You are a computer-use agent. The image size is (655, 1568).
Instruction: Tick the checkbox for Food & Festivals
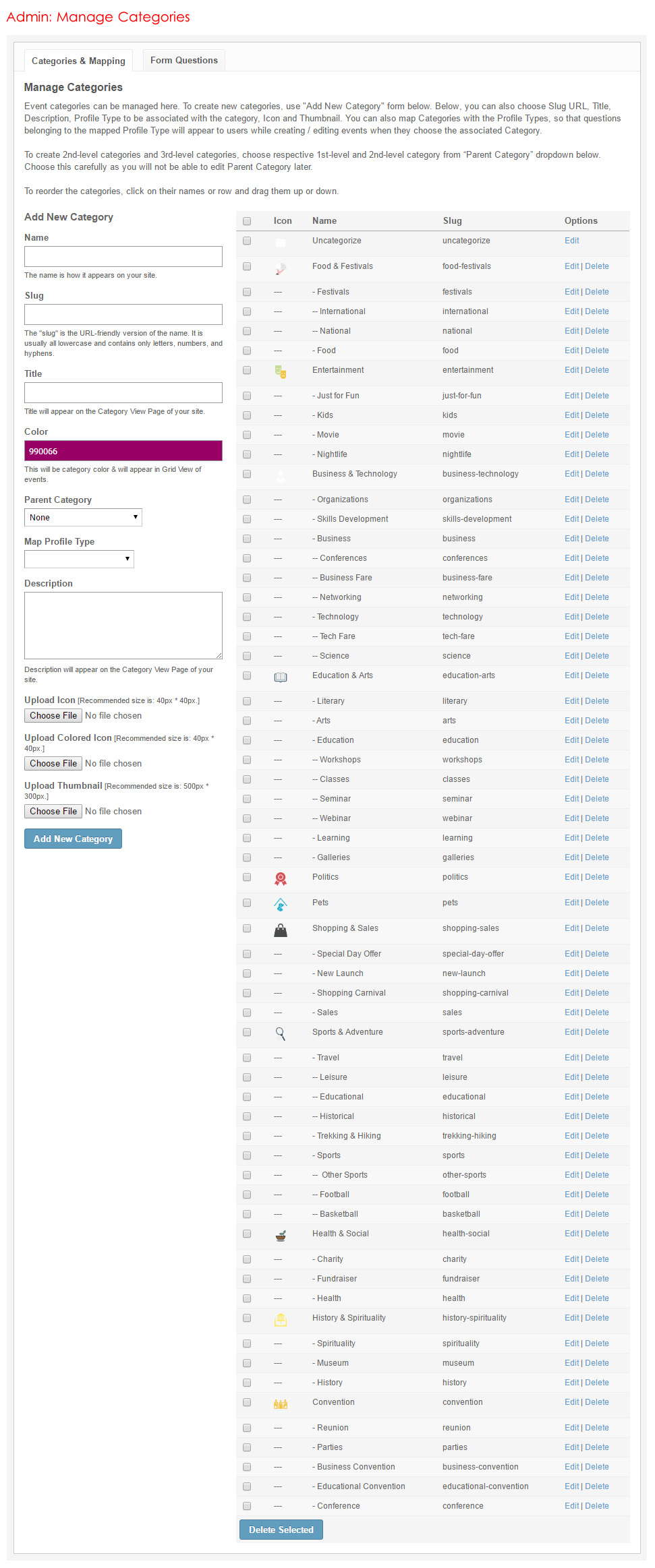[x=247, y=266]
